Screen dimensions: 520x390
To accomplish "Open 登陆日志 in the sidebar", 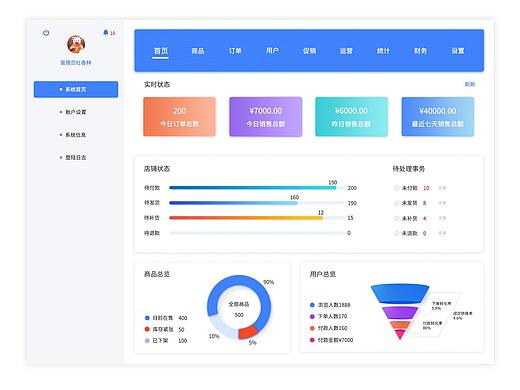I will [76, 157].
